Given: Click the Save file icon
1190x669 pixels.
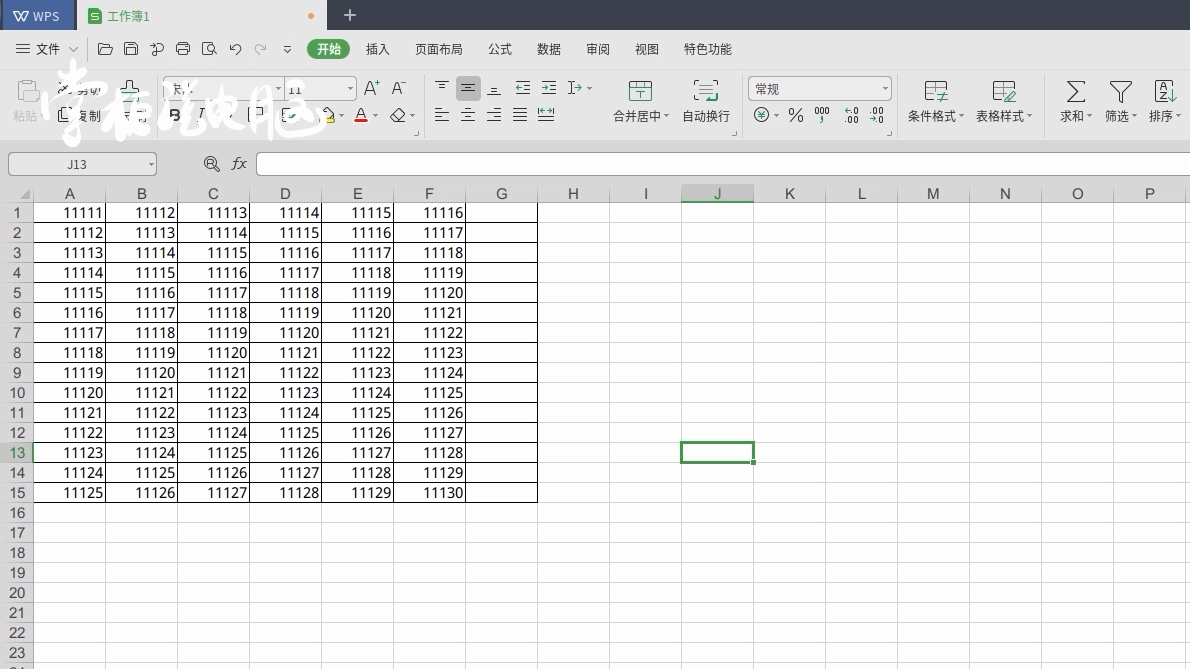Looking at the screenshot, I should coord(131,49).
